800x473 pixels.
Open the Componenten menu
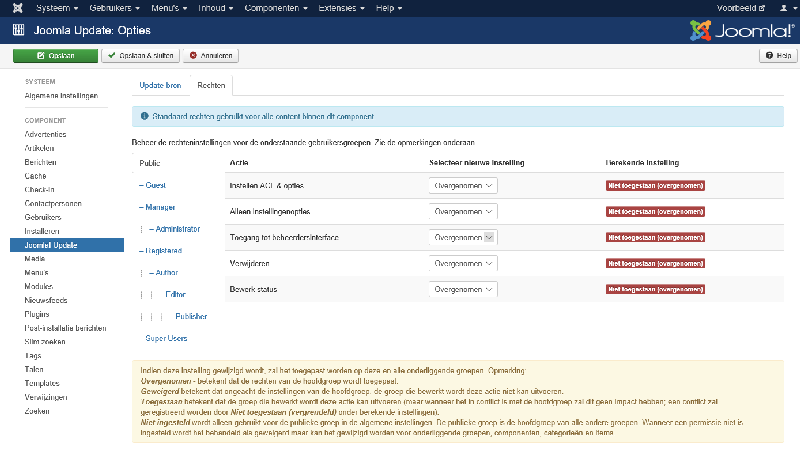[276, 8]
